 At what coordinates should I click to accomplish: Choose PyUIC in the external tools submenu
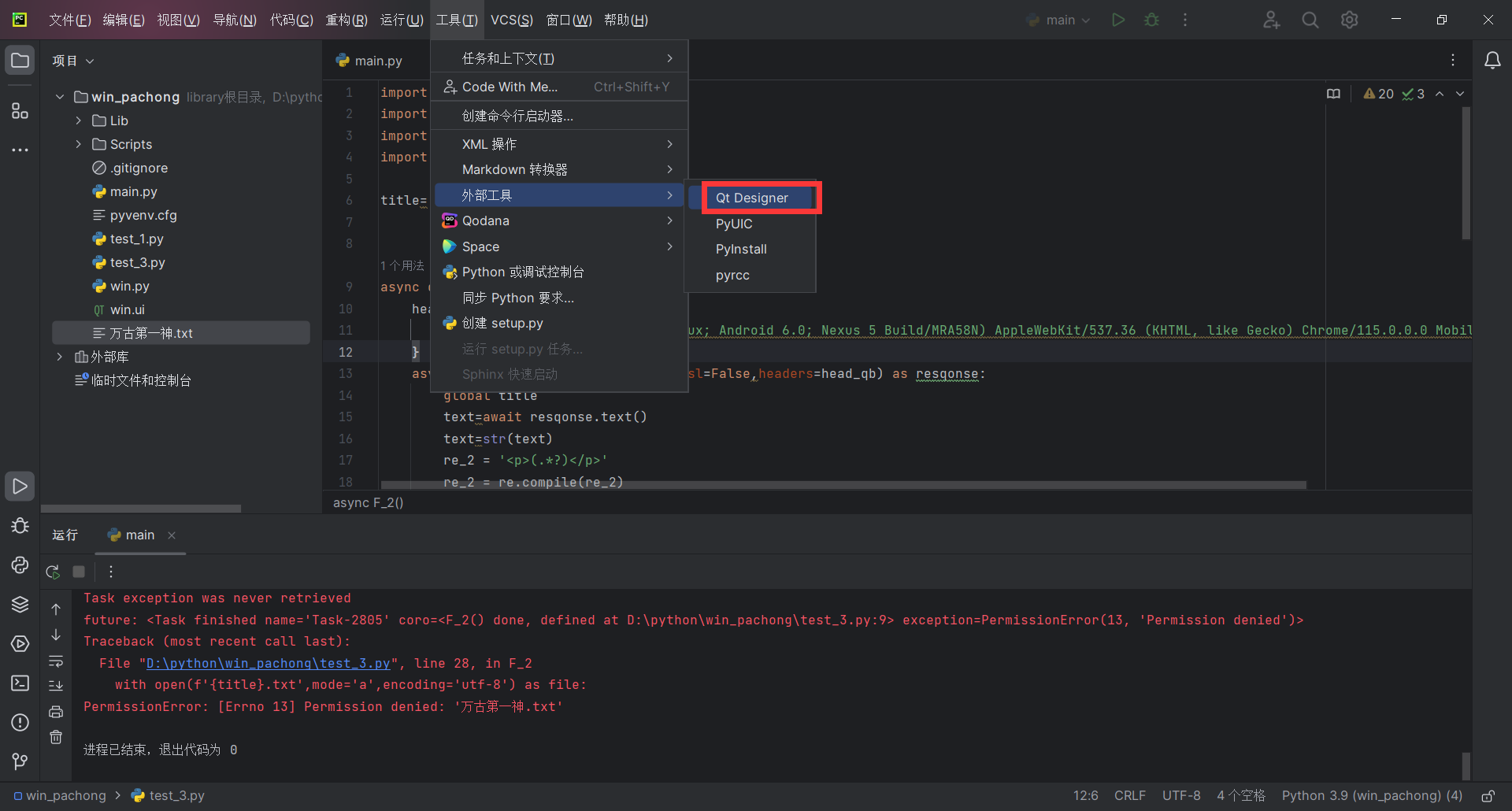click(734, 224)
